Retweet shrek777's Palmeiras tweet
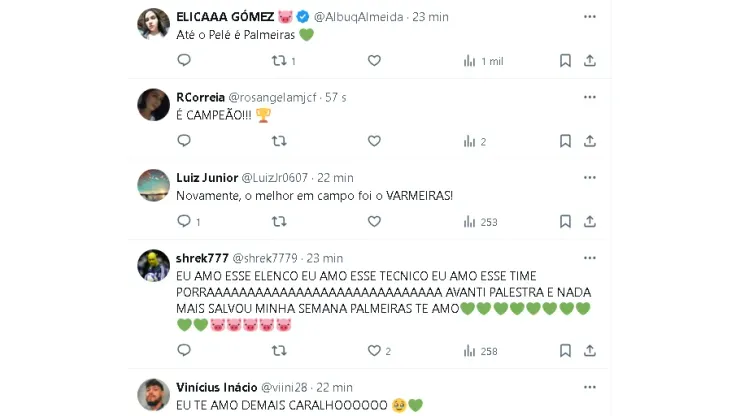Viewport: 740px width, 416px height. 279,351
